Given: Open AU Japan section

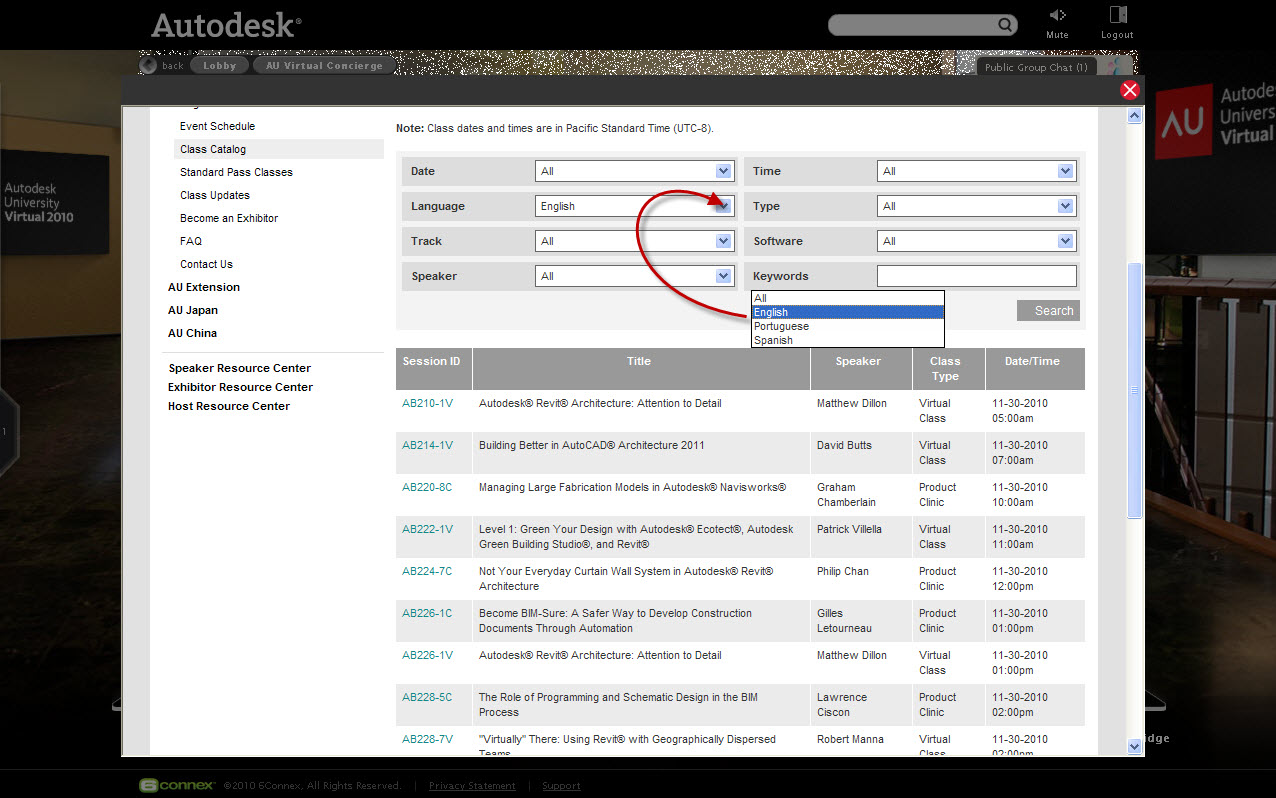Looking at the screenshot, I should [x=193, y=310].
